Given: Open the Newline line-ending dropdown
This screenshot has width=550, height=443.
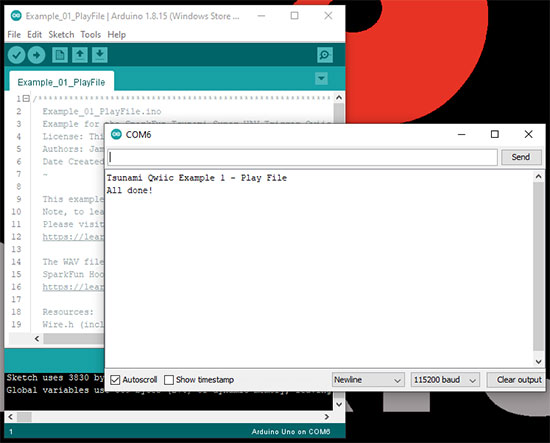Looking at the screenshot, I should pyautogui.click(x=368, y=380).
